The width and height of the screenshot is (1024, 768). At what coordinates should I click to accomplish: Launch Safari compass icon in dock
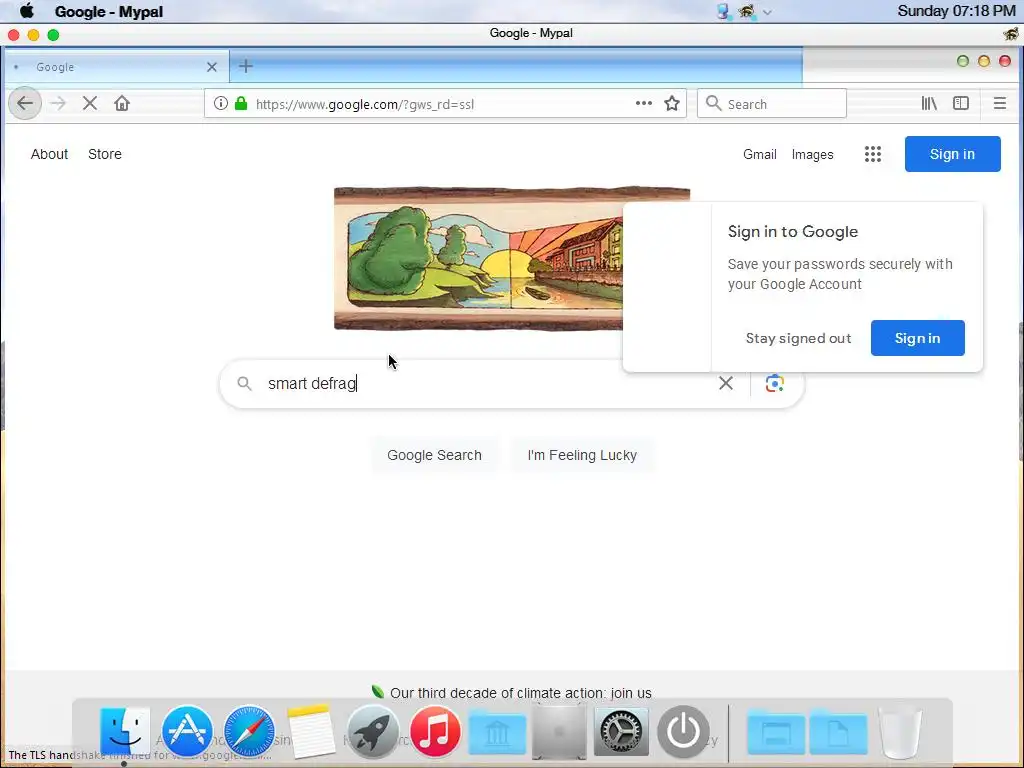pos(249,731)
